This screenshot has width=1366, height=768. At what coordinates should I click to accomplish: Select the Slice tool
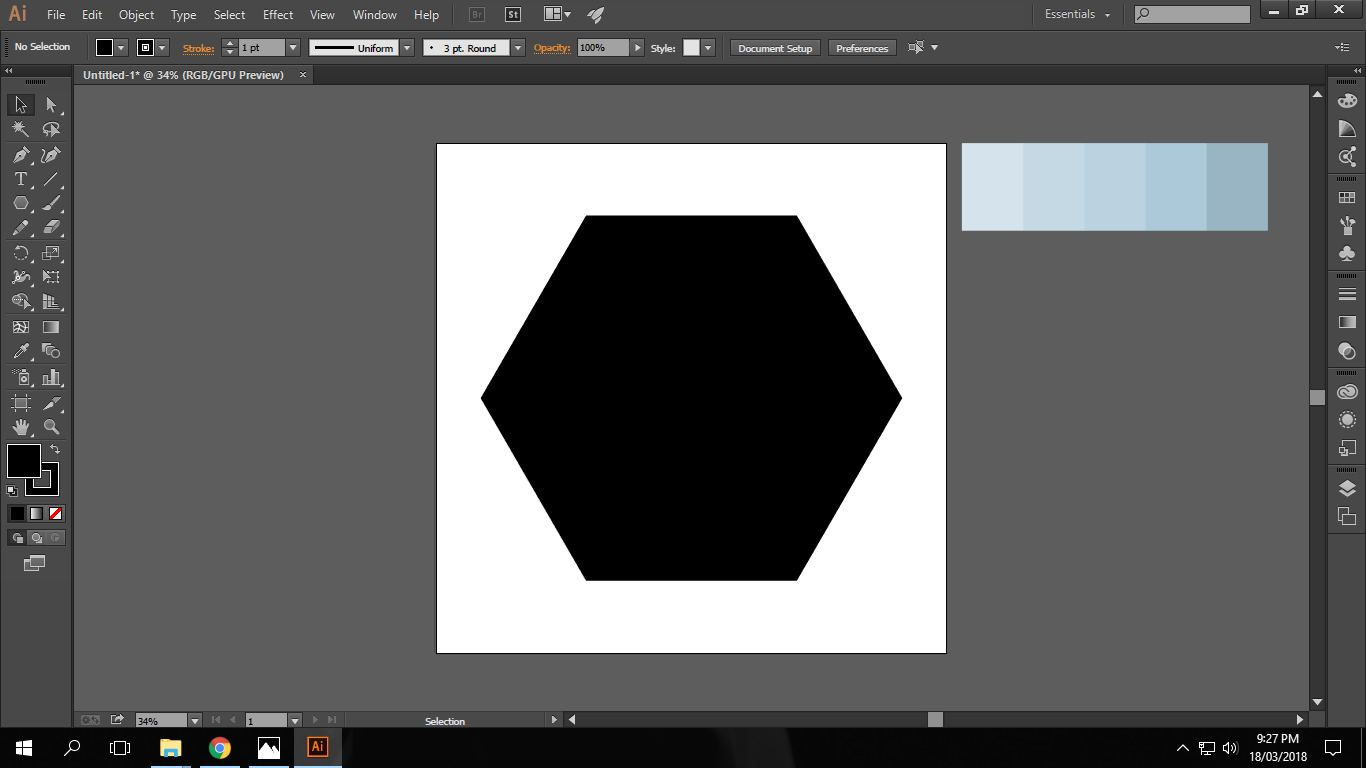point(51,402)
